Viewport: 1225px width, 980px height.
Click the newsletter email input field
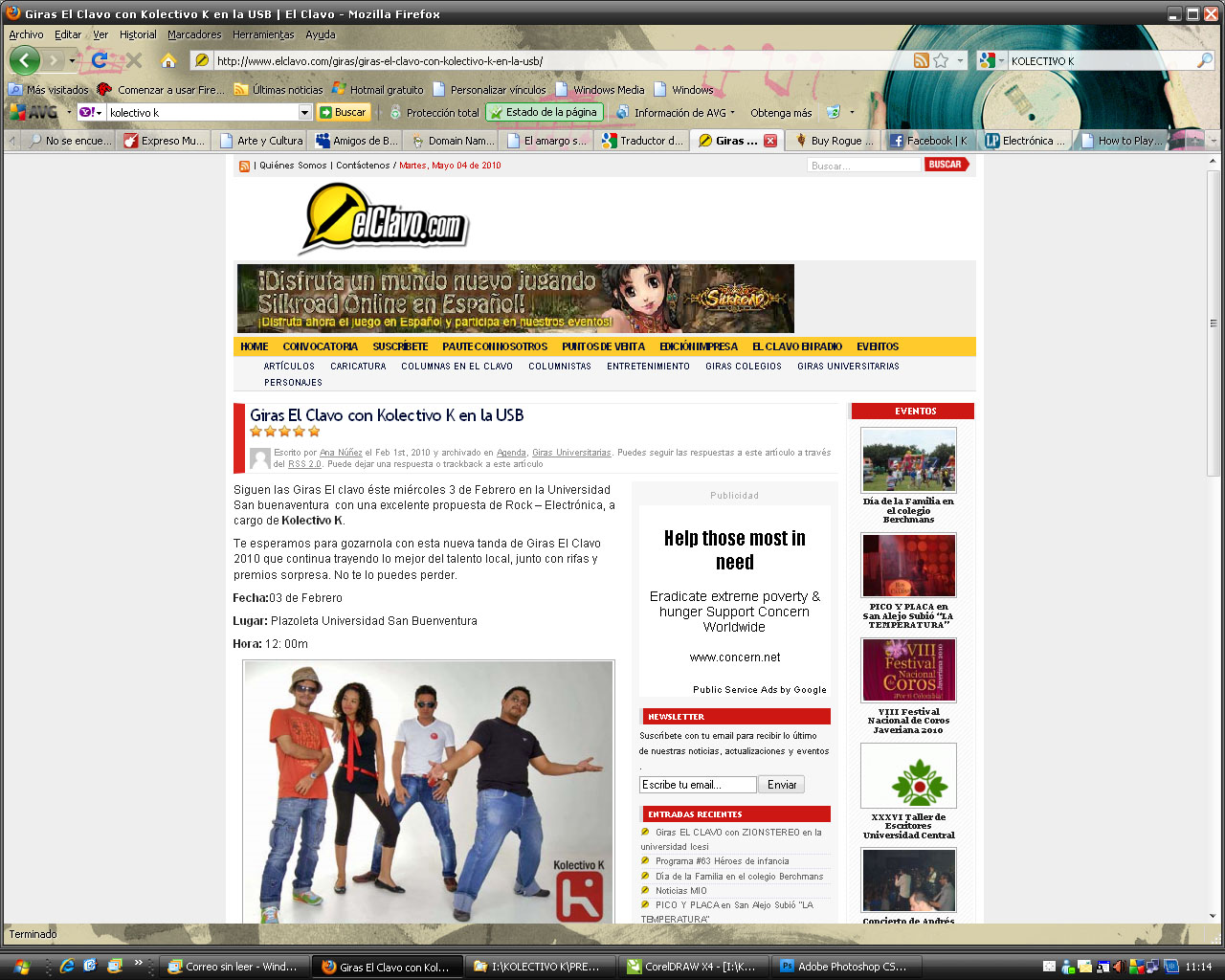698,785
